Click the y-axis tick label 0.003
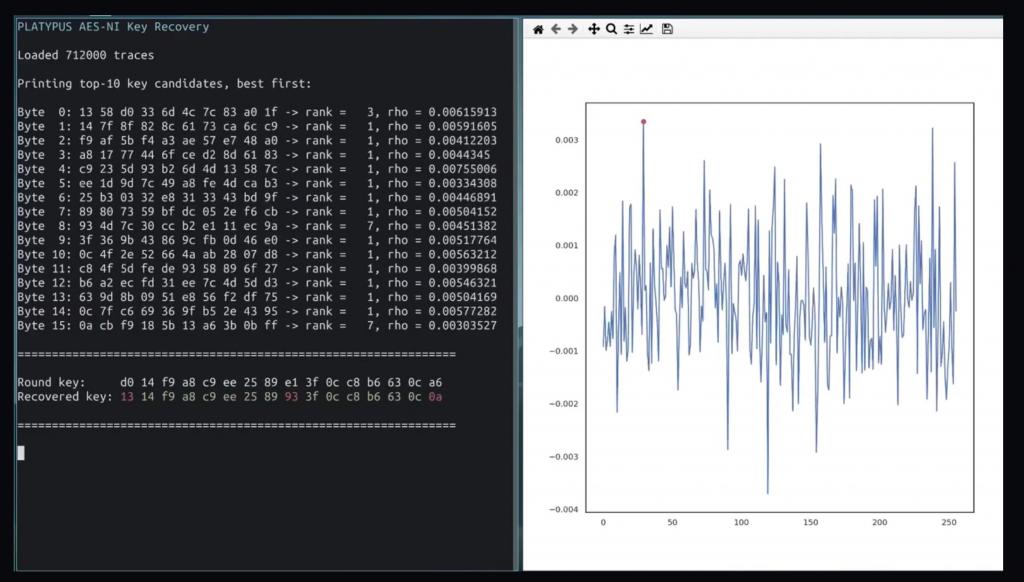 click(566, 140)
